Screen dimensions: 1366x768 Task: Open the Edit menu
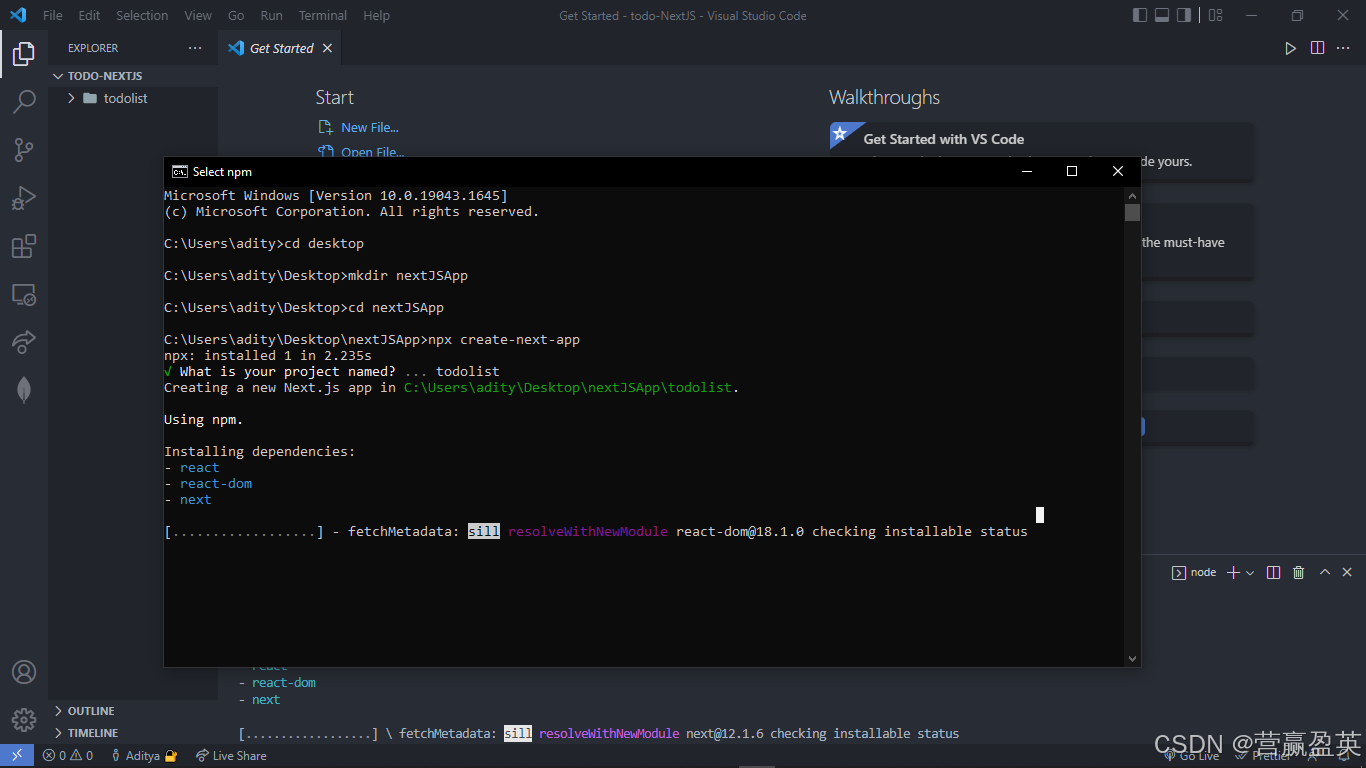point(89,15)
